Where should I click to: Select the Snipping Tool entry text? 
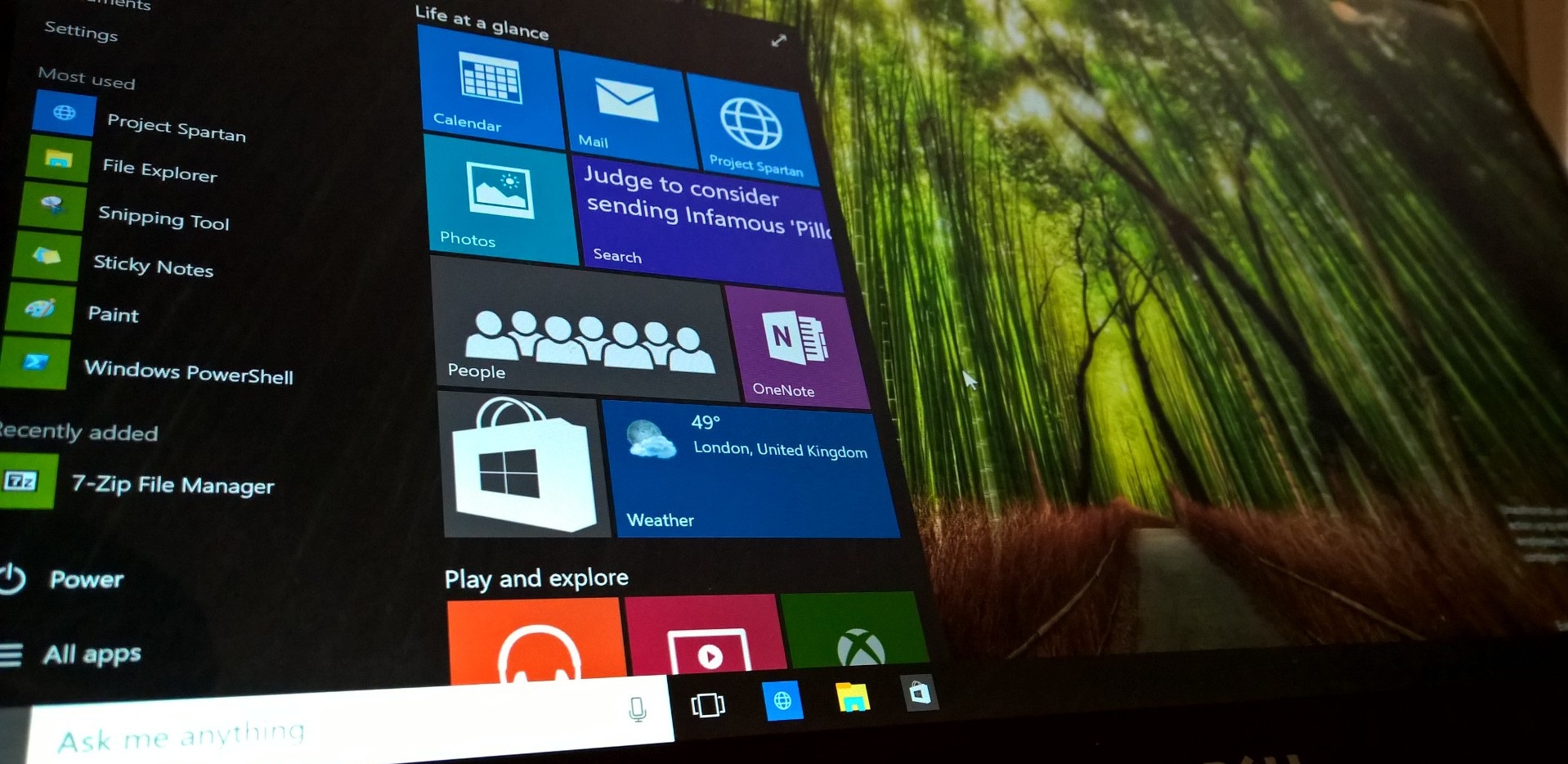(x=164, y=218)
